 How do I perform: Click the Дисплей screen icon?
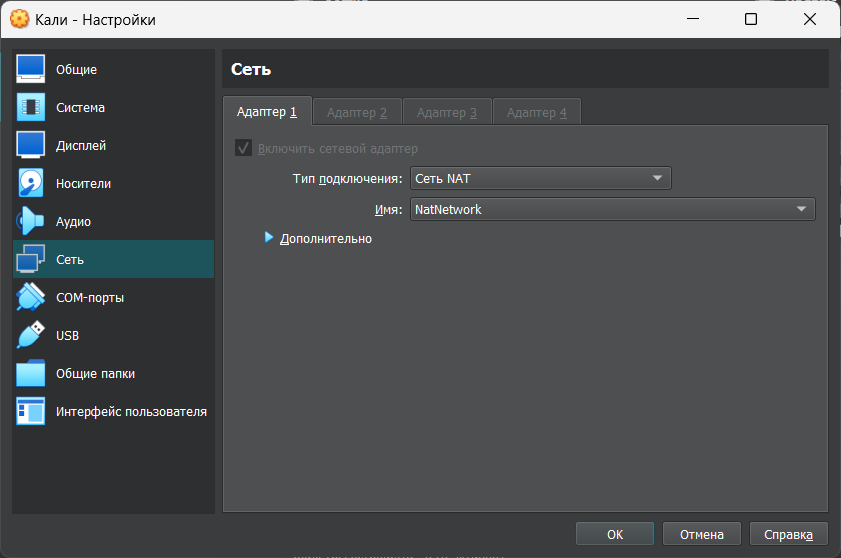[31, 145]
